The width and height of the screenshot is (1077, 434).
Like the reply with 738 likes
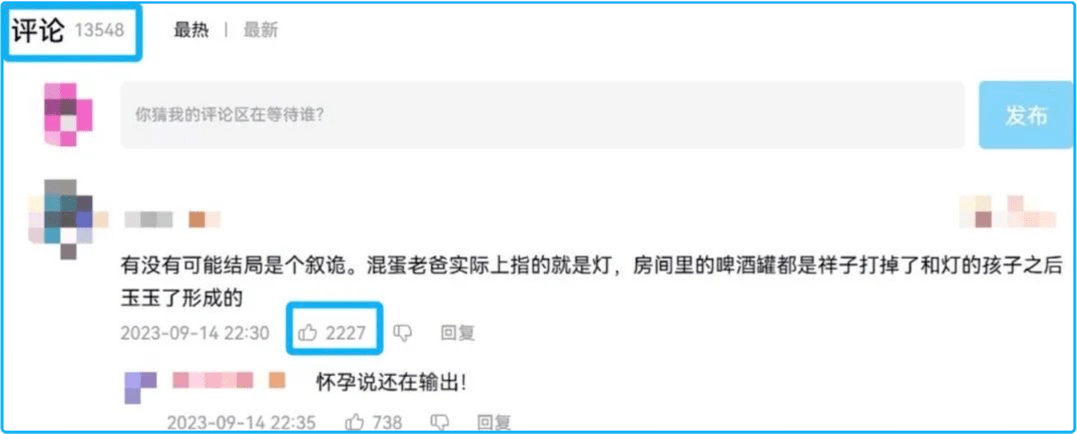(x=374, y=421)
